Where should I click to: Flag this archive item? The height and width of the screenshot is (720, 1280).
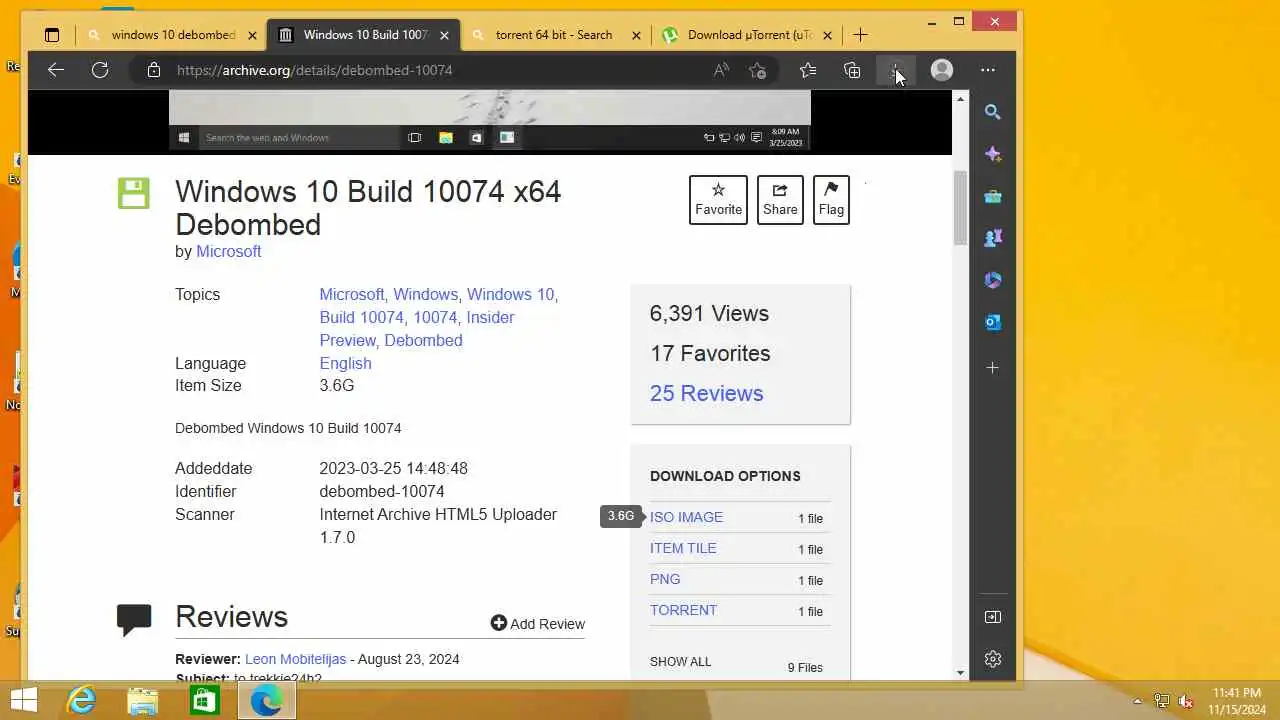coord(831,200)
